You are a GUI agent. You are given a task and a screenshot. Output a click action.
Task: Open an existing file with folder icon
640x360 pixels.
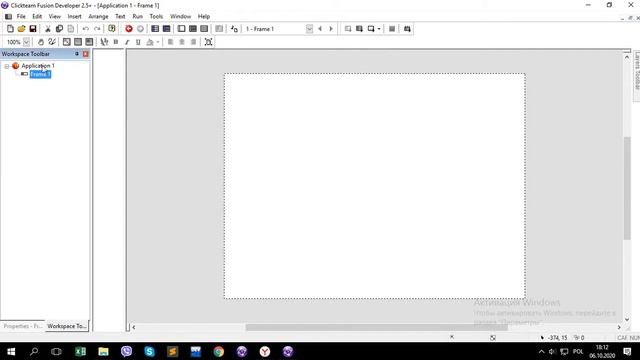tap(21, 29)
